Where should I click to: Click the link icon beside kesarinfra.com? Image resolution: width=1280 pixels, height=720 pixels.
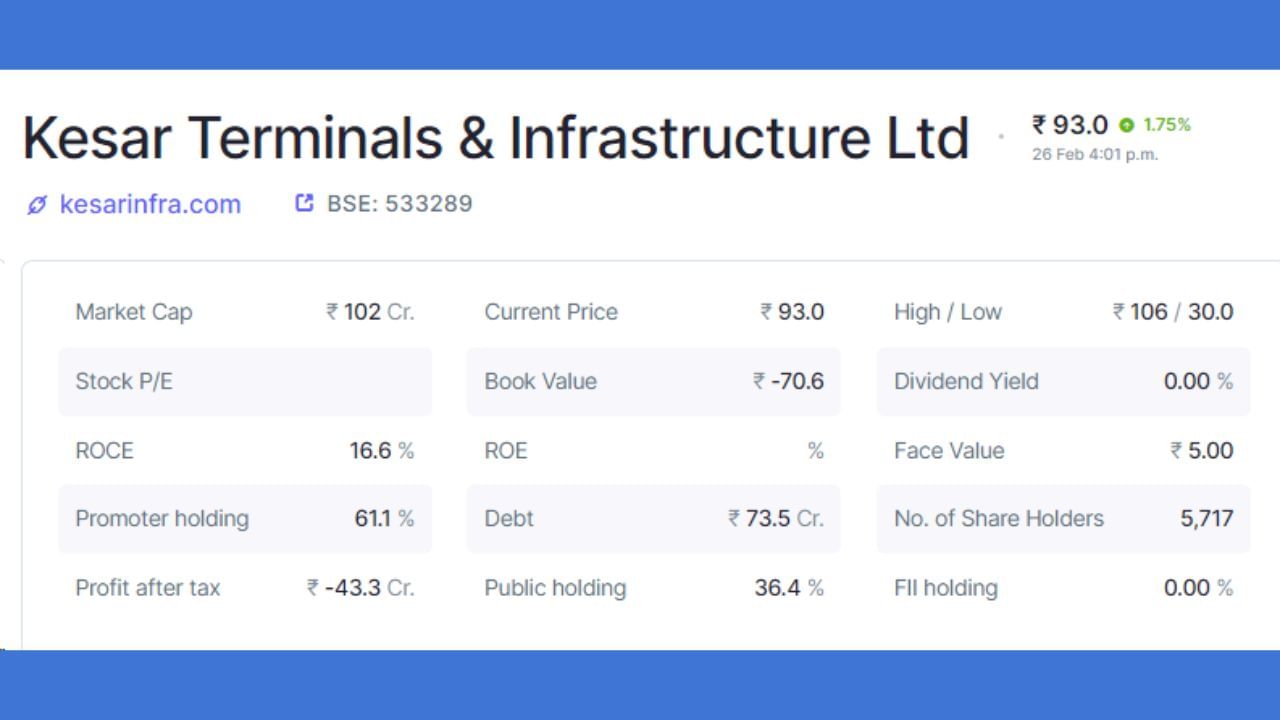coord(37,205)
